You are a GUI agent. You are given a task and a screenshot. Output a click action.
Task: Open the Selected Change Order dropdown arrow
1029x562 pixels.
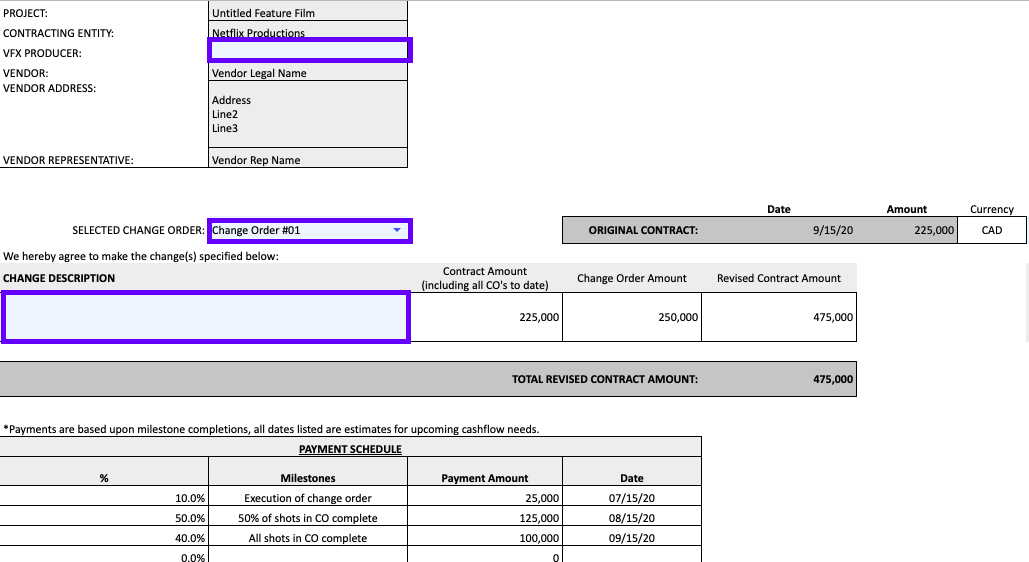pos(396,230)
